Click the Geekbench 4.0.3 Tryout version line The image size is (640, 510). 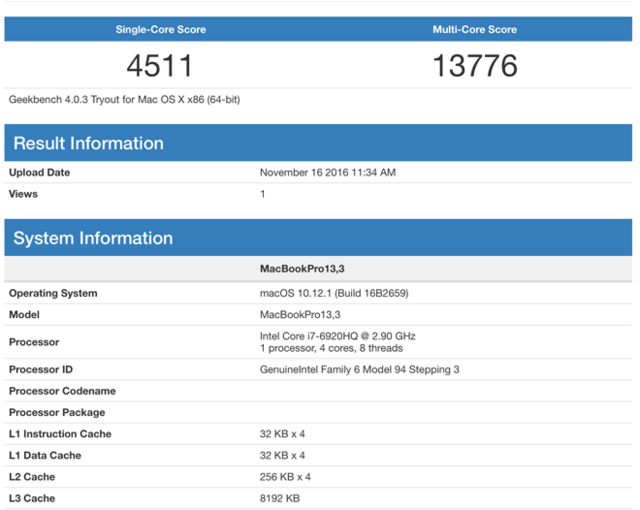(124, 100)
